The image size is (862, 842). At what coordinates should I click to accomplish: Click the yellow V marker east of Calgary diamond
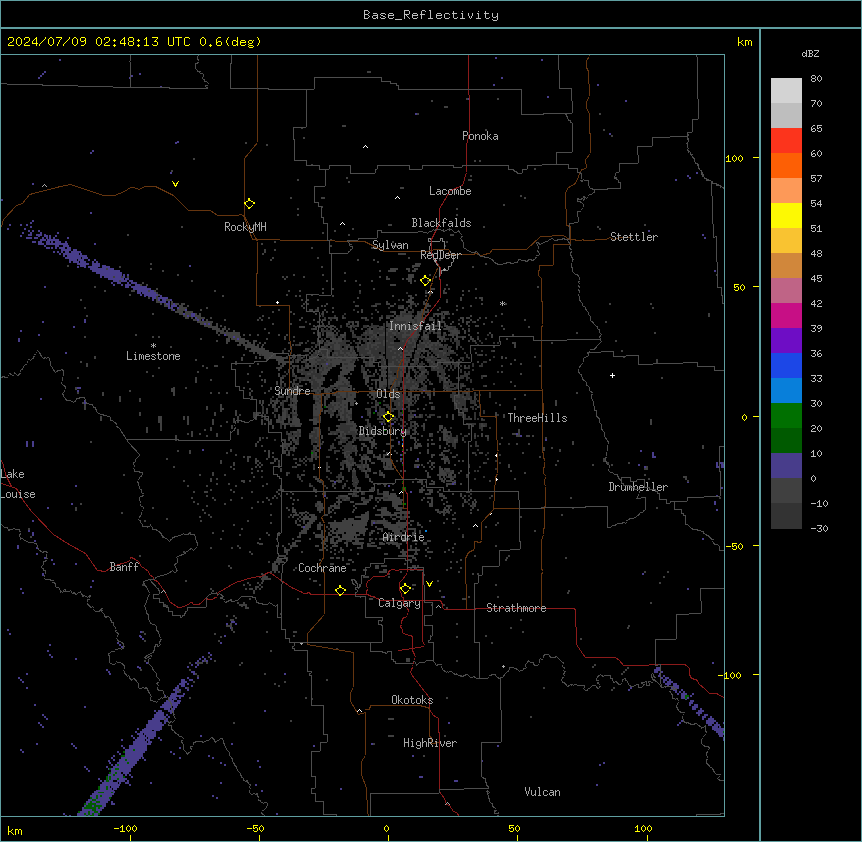click(429, 584)
